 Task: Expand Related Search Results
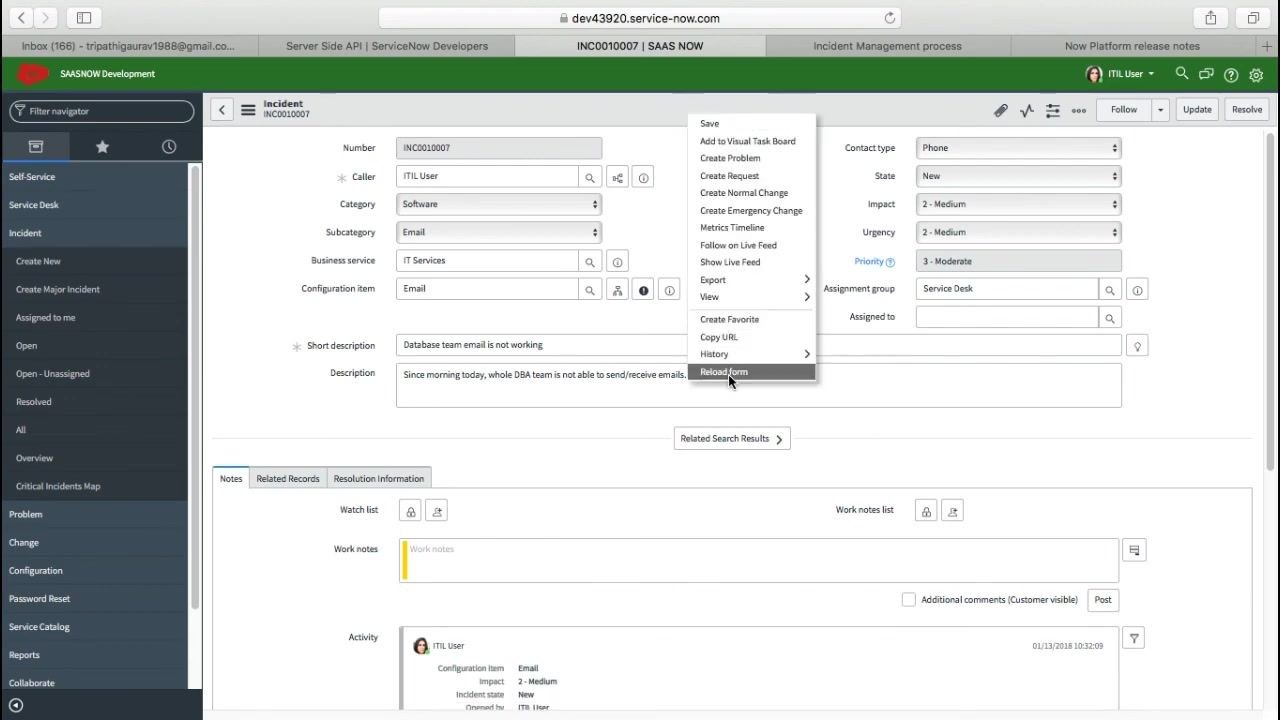[732, 439]
